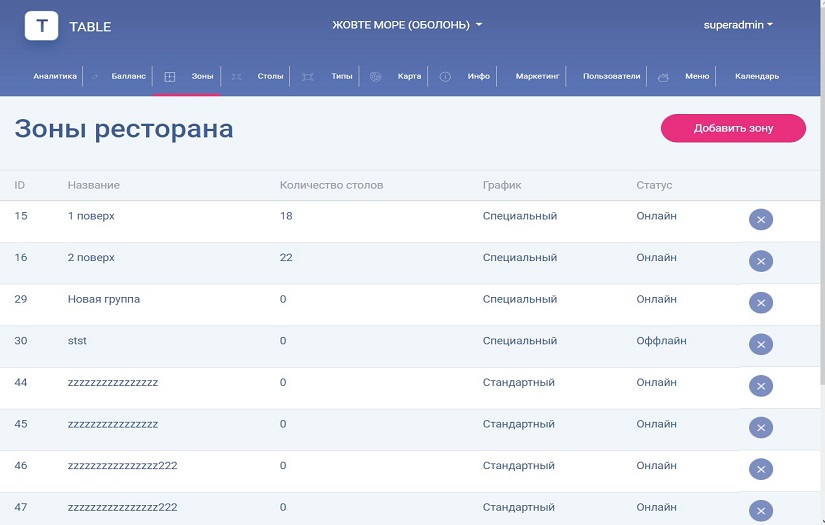
Task: Click the Зоны grid icon
Action: click(x=169, y=77)
